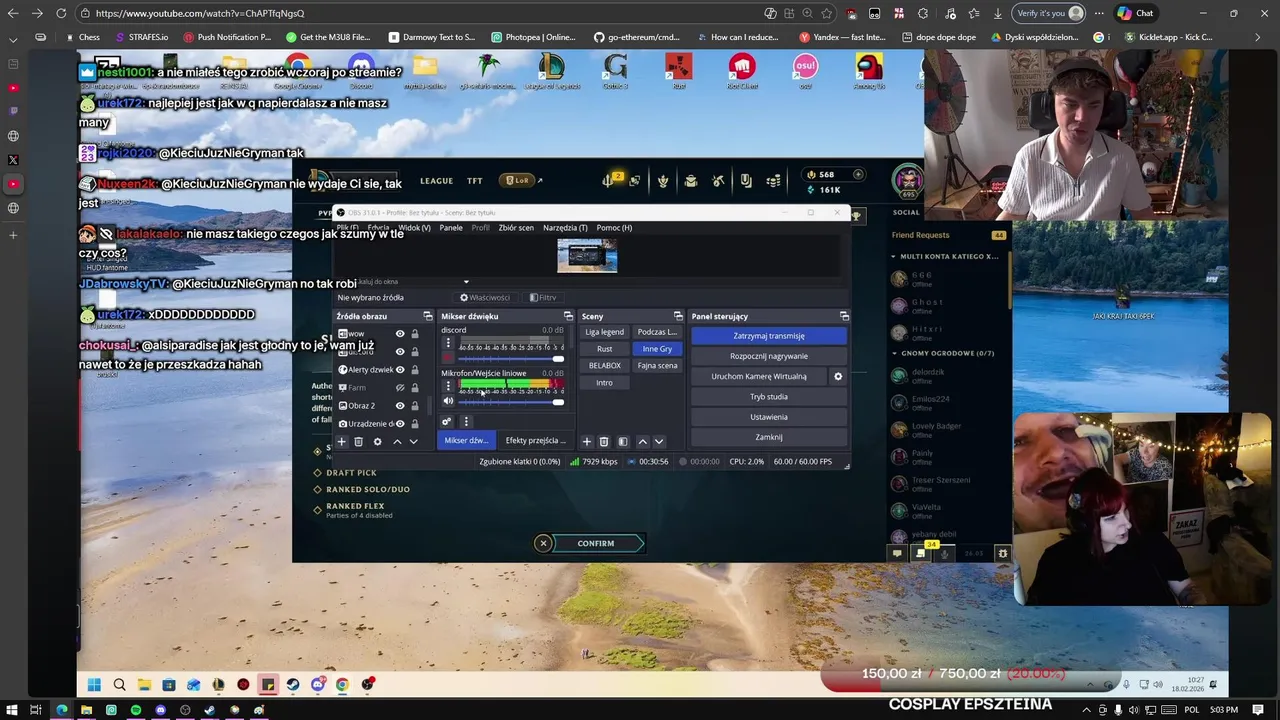1280x720 pixels.
Task: Add a new scene in OBS Sceny panel
Action: click(587, 442)
